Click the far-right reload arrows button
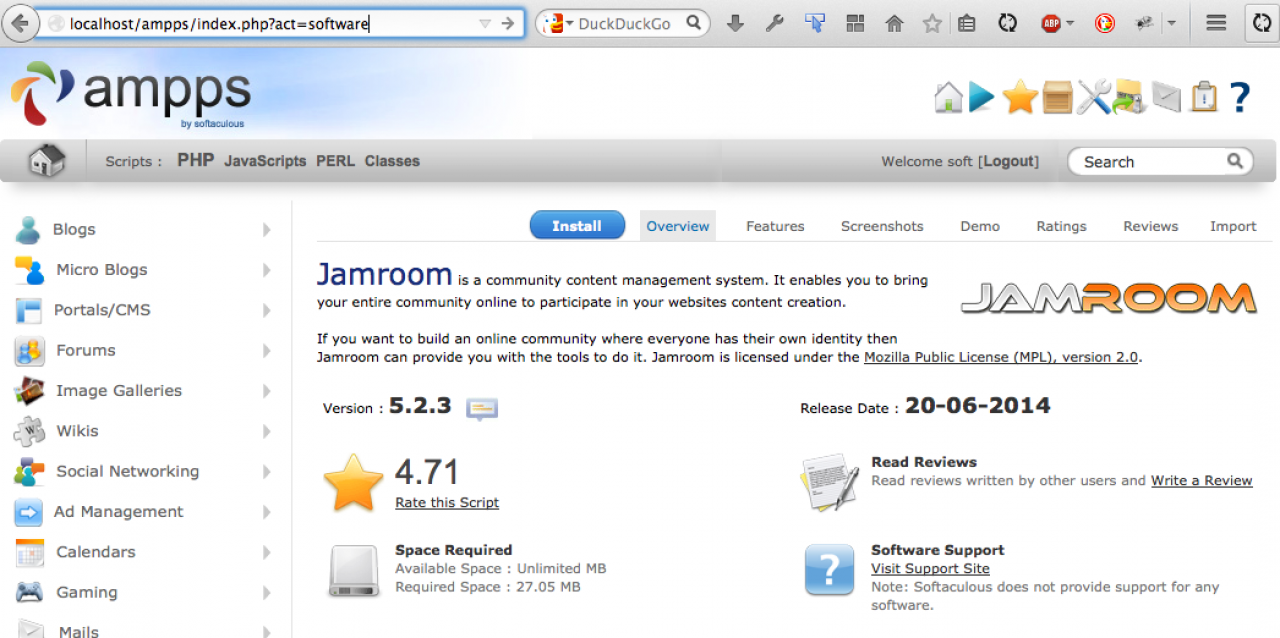This screenshot has height=638, width=1280. (x=1262, y=23)
